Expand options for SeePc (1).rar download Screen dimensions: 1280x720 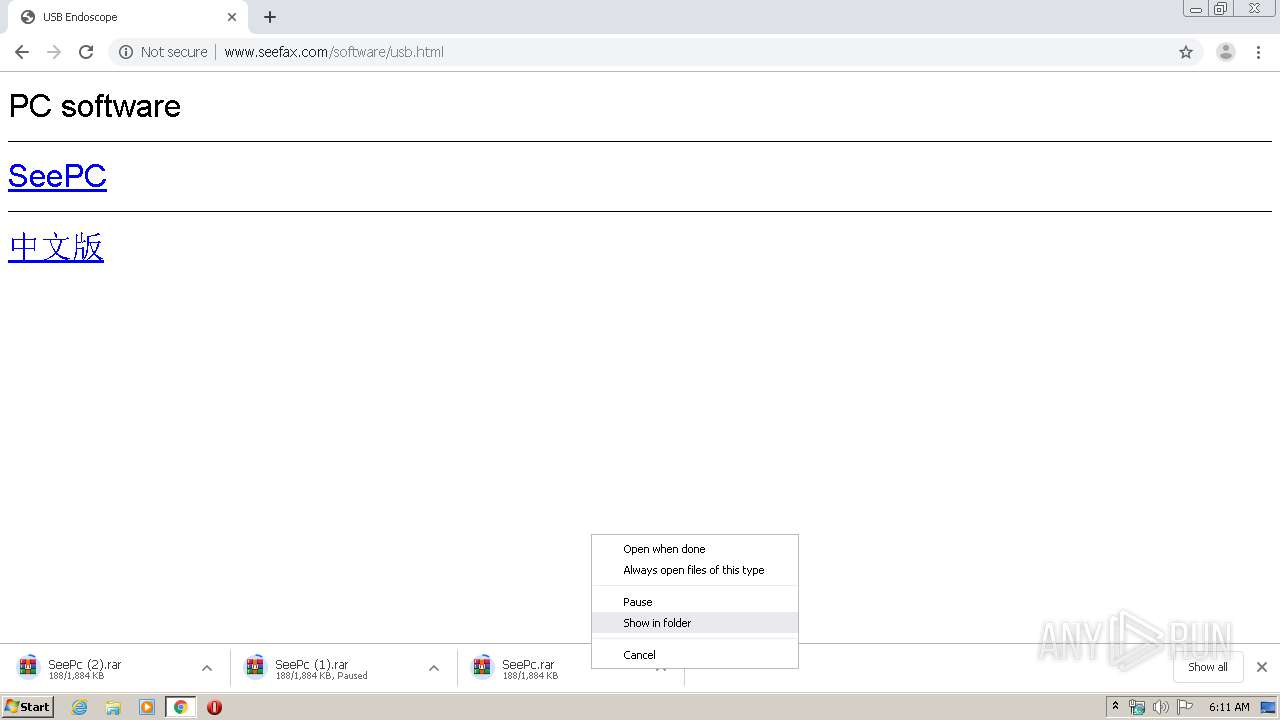(434, 668)
